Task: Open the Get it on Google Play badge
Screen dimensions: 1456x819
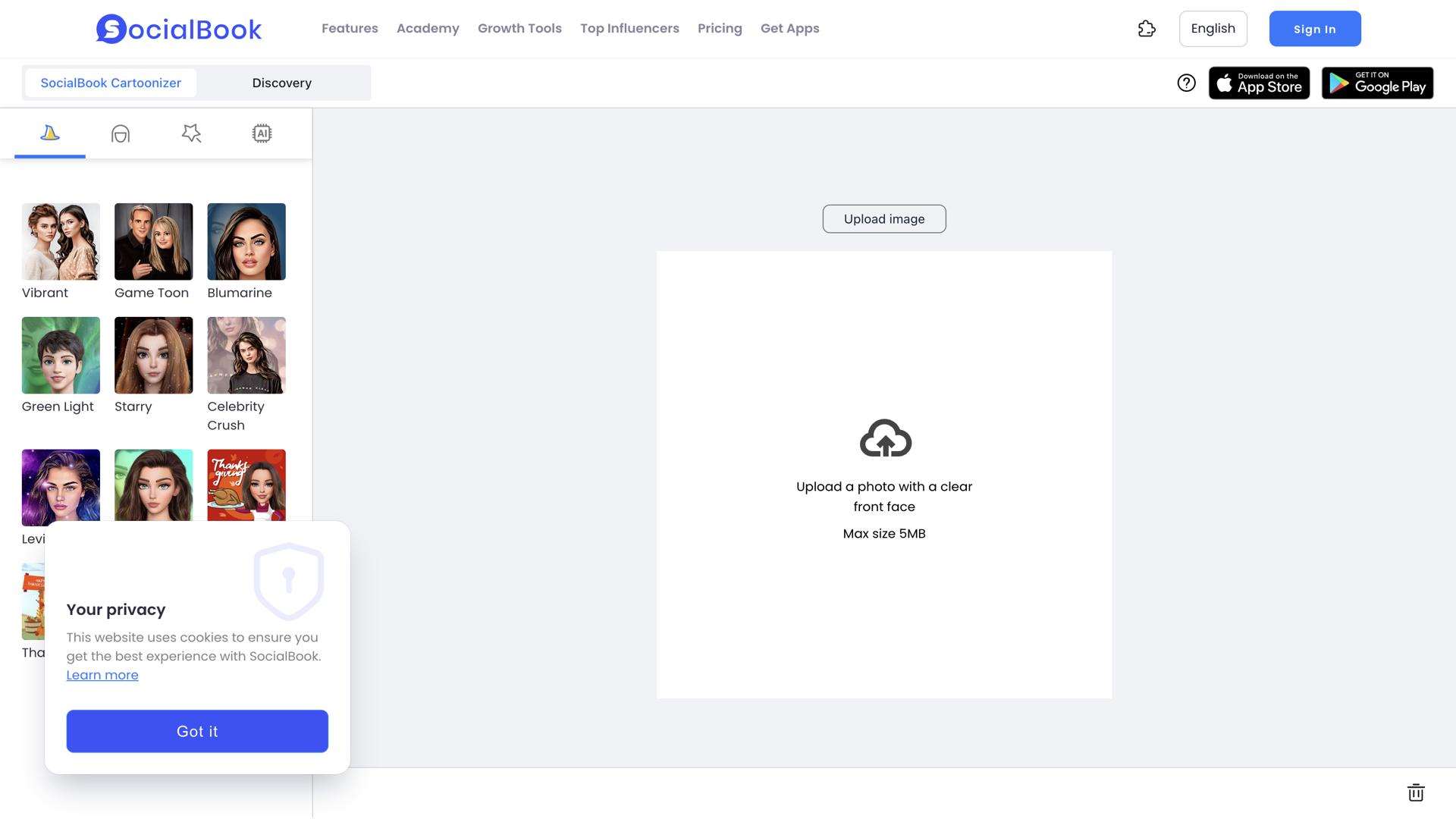Action: click(x=1377, y=83)
